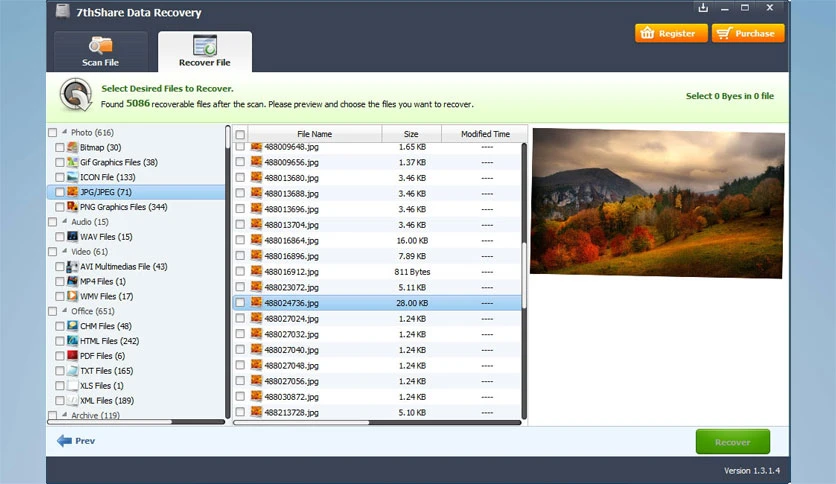
Task: Select the WMV Files (17) row
Action: [136, 296]
